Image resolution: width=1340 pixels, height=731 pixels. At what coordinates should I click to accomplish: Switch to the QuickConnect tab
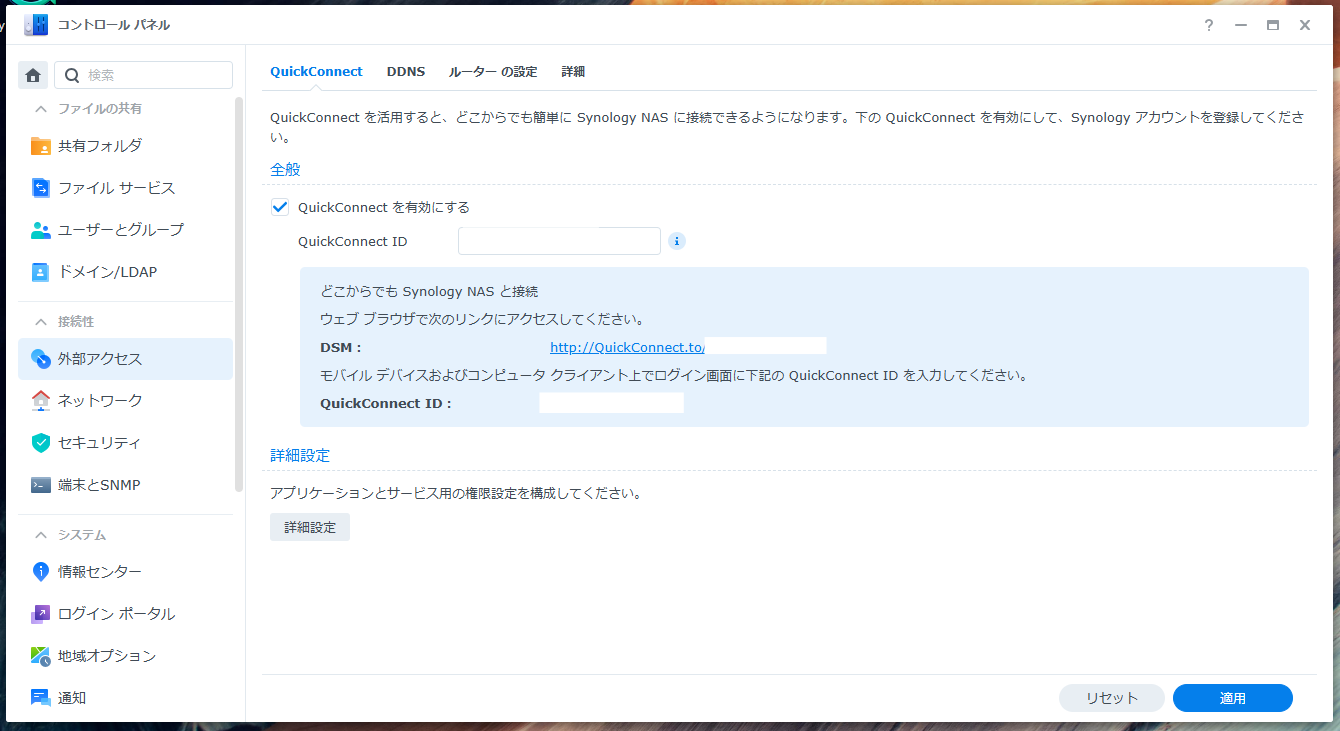point(317,72)
